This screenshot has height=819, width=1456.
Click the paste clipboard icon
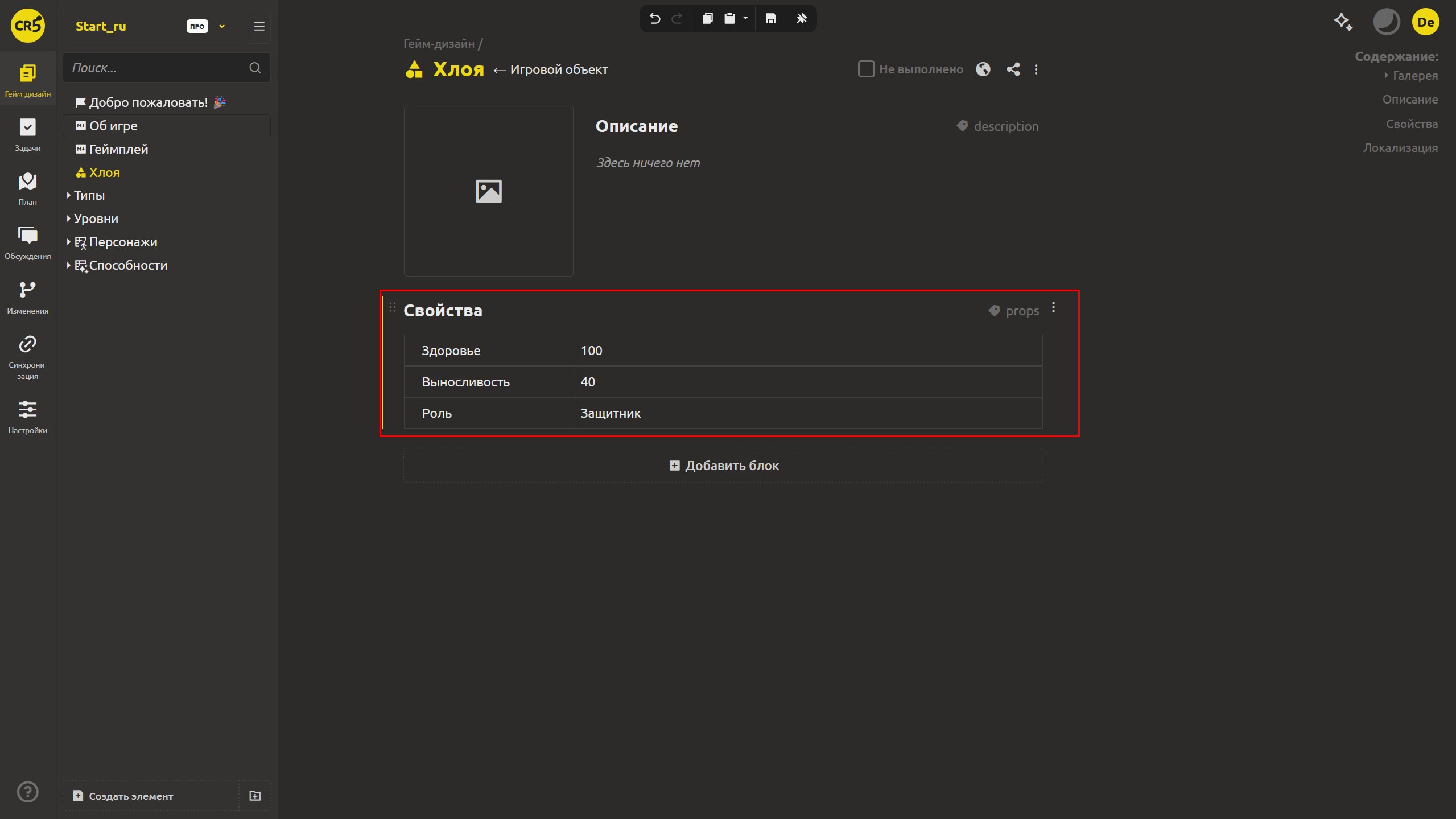pyautogui.click(x=729, y=19)
